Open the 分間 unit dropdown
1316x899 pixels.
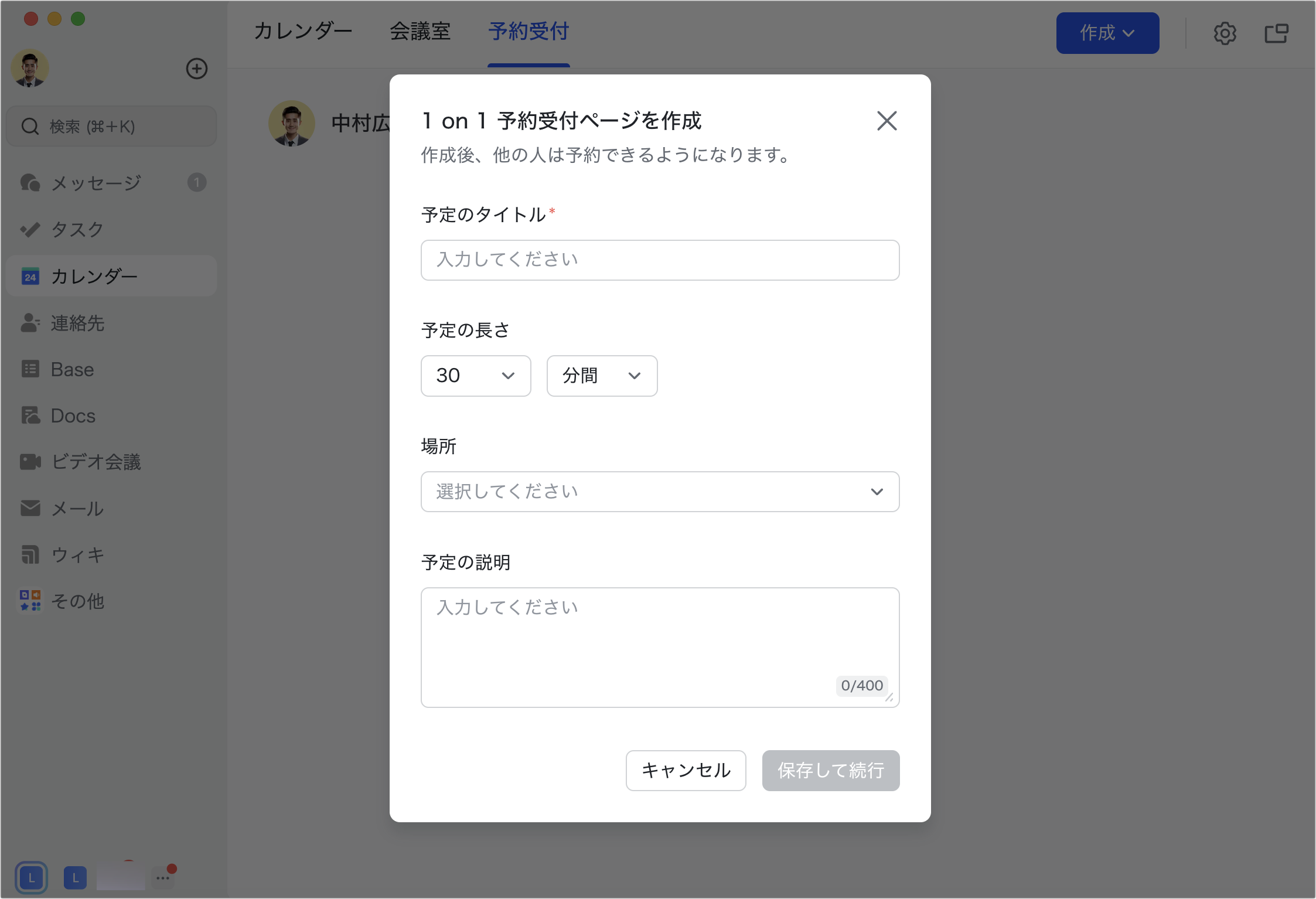tap(602, 376)
